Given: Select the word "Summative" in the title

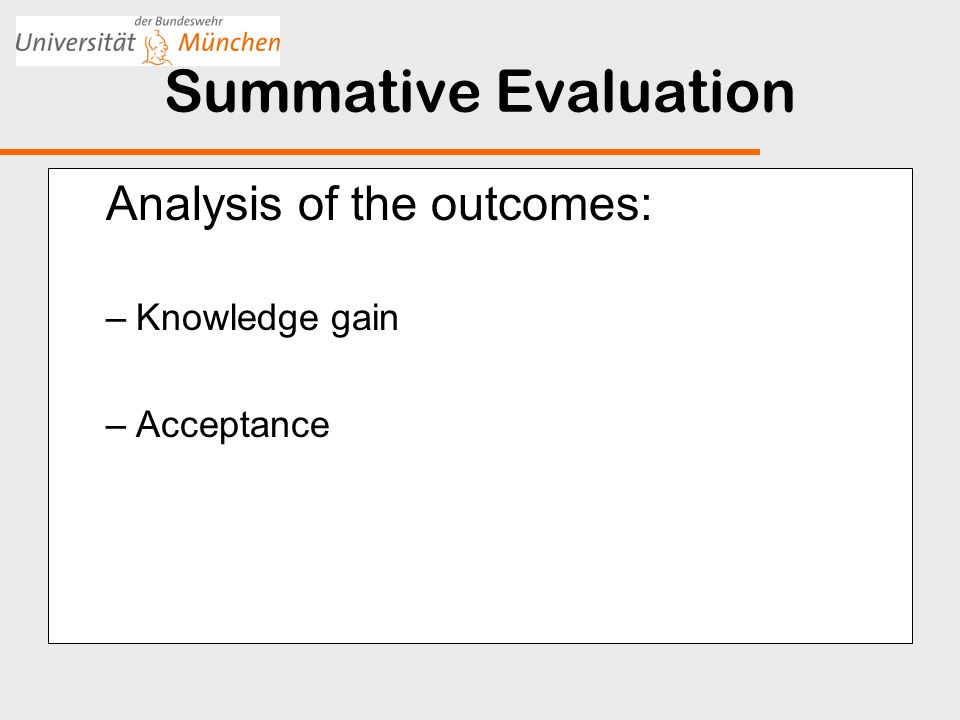Looking at the screenshot, I should click(323, 92).
